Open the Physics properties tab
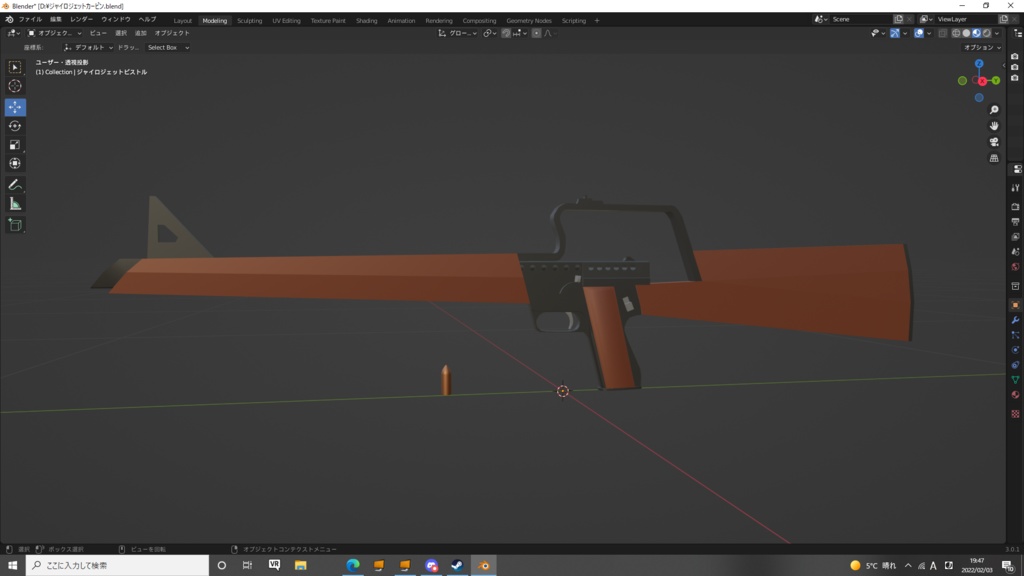Screen dimensions: 1024x576 tap(1015, 350)
